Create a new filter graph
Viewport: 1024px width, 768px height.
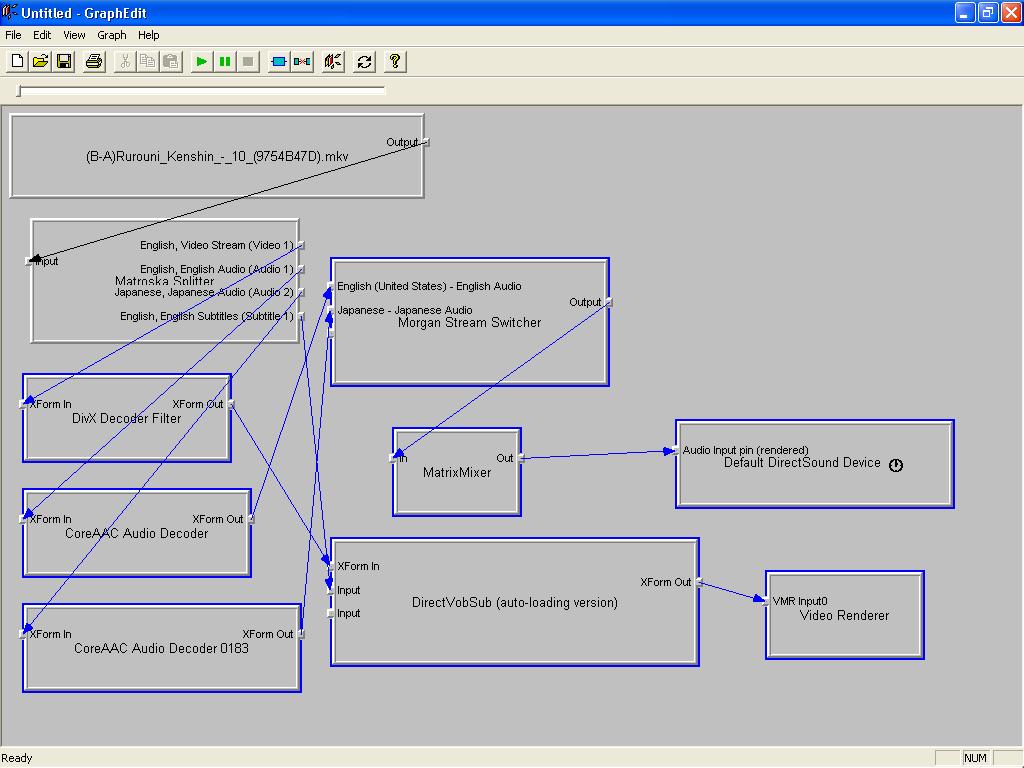pos(17,61)
